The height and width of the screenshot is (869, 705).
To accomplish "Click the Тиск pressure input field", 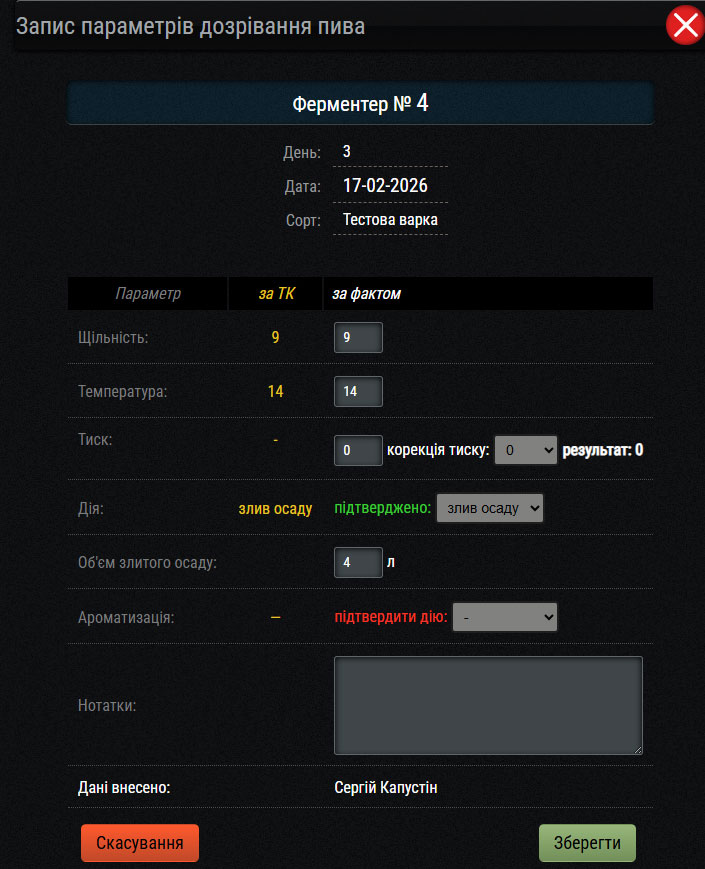I will pos(358,450).
